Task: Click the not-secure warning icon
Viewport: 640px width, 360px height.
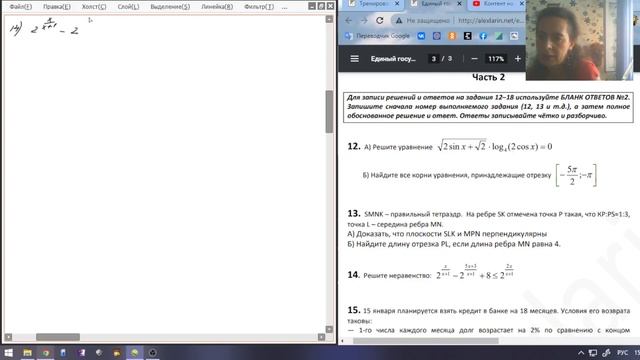Action: click(399, 20)
